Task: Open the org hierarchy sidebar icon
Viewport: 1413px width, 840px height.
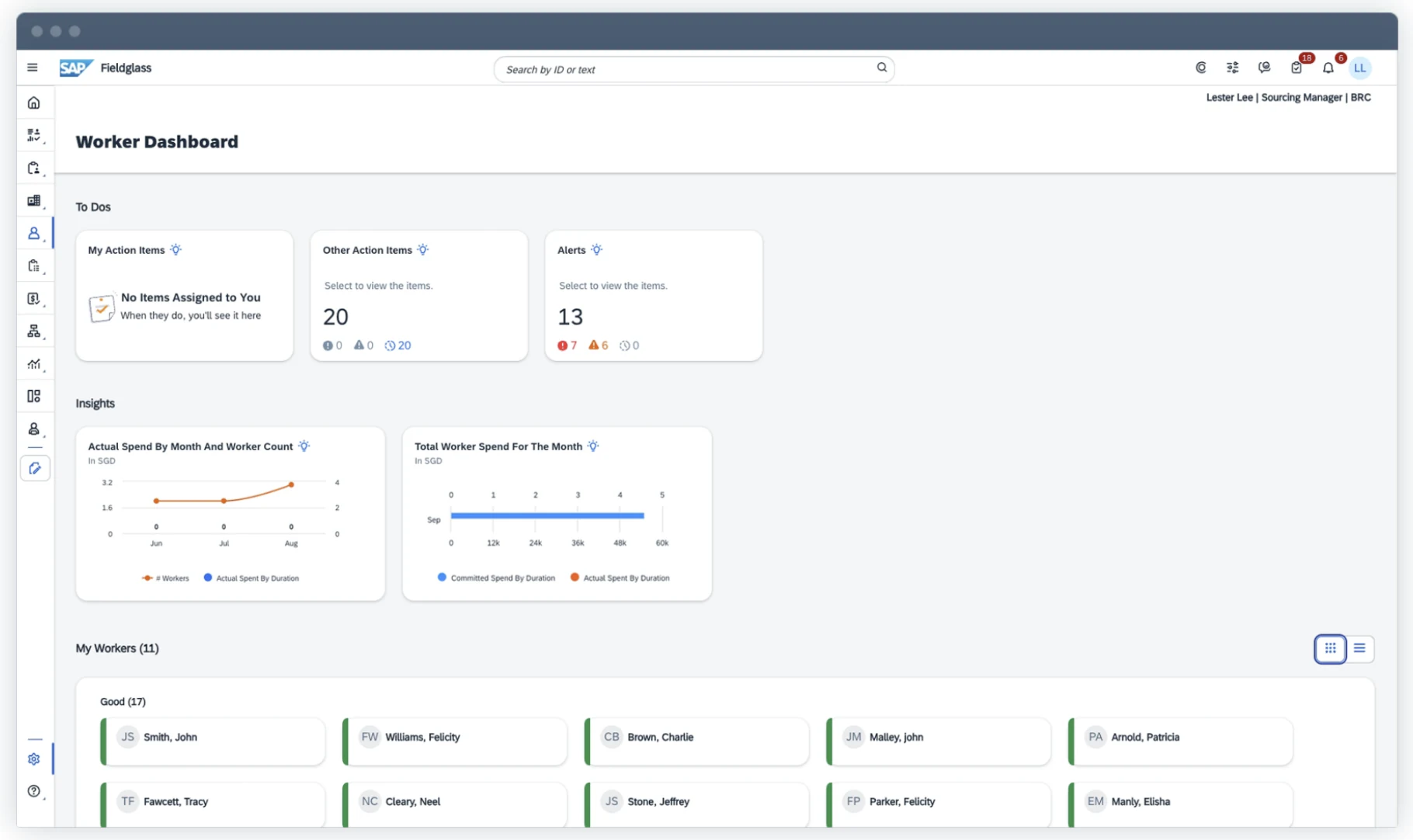Action: point(33,331)
